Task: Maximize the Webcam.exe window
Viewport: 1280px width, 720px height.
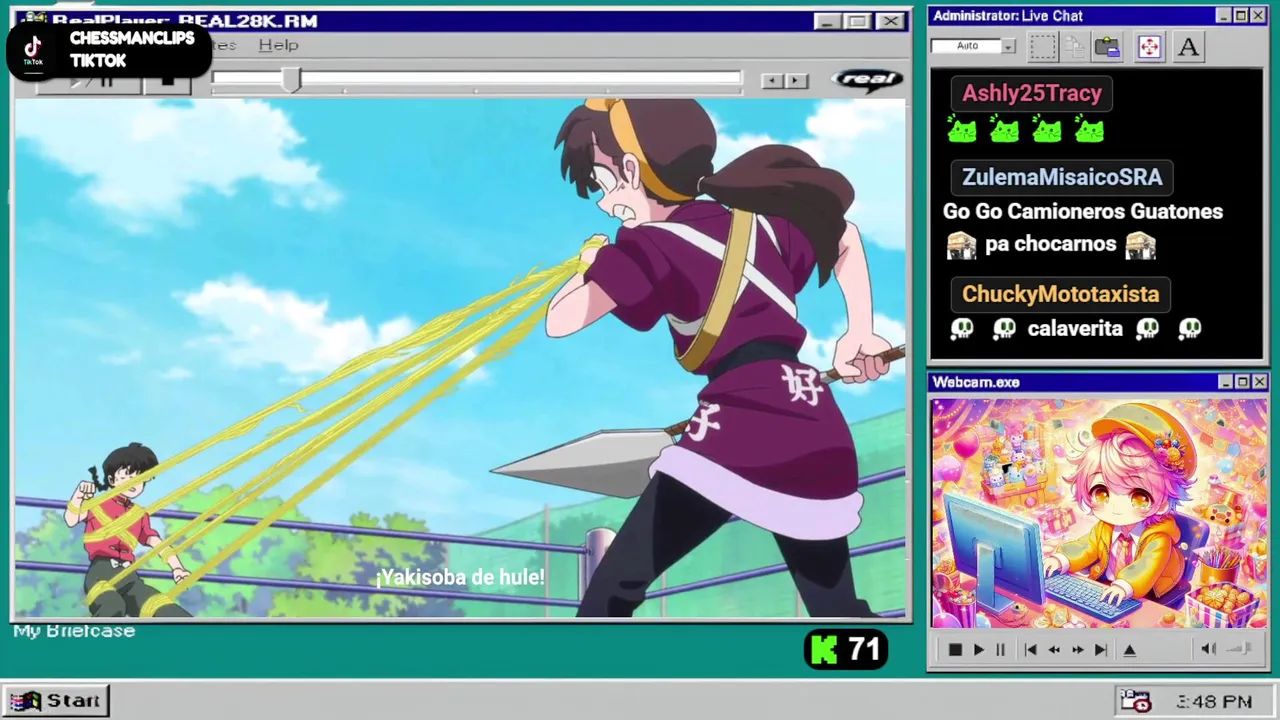Action: (x=1242, y=382)
